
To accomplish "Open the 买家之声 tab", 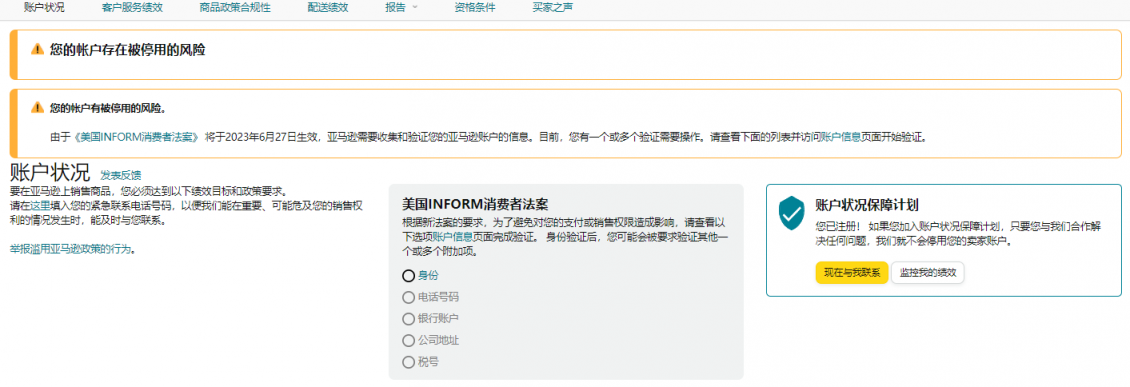I will tap(553, 8).
